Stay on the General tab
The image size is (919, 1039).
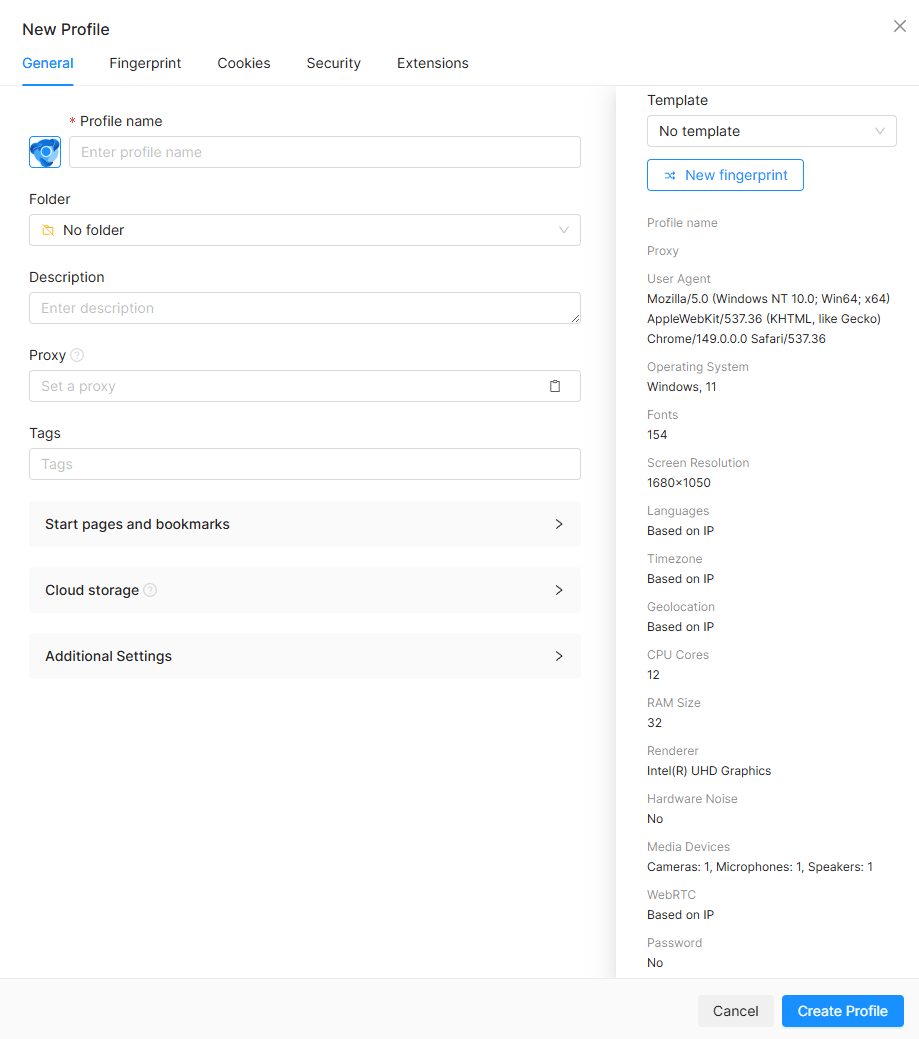tap(48, 63)
